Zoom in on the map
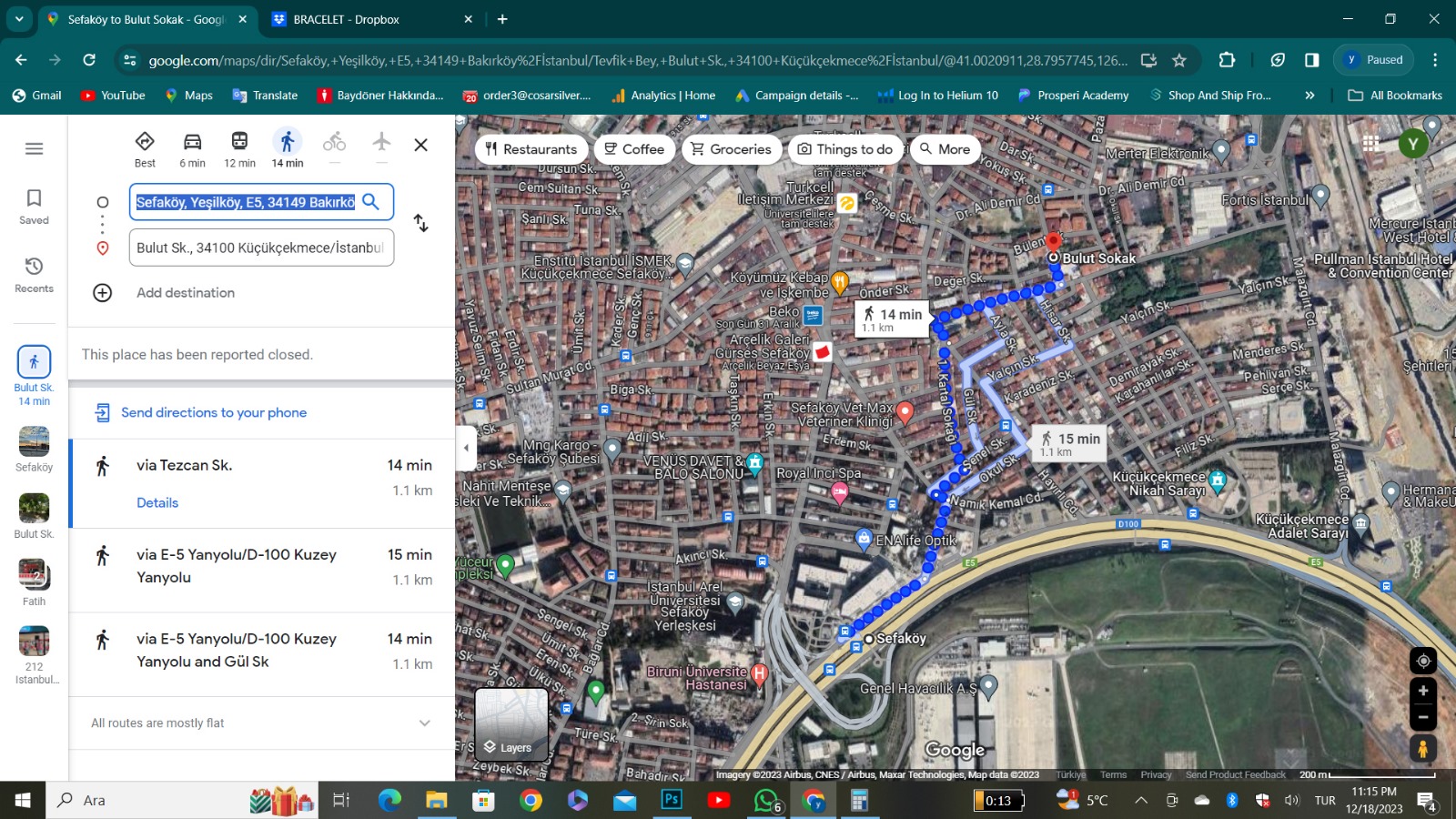The width and height of the screenshot is (1456, 819). tap(1423, 692)
